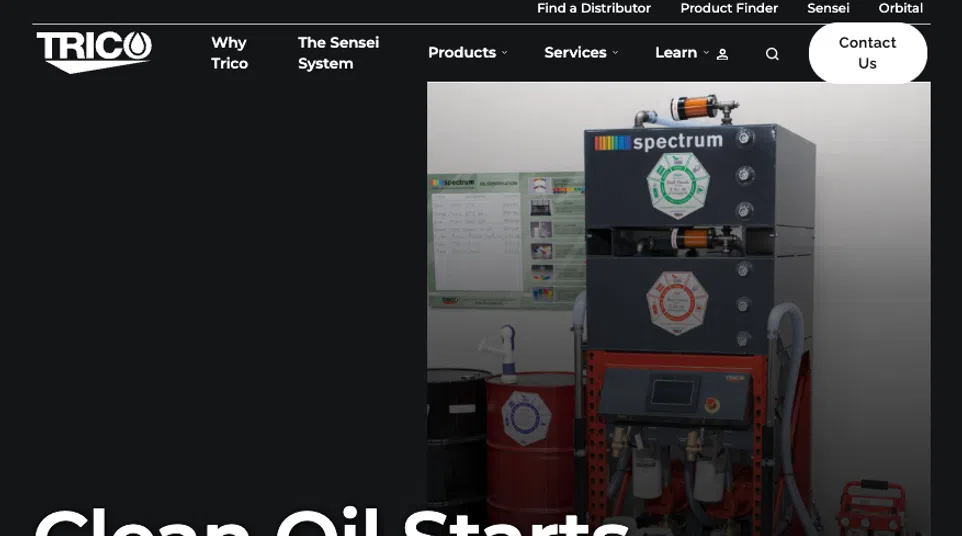Screen dimensions: 962x536
Task: Open the Product Finder link
Action: 729,9
